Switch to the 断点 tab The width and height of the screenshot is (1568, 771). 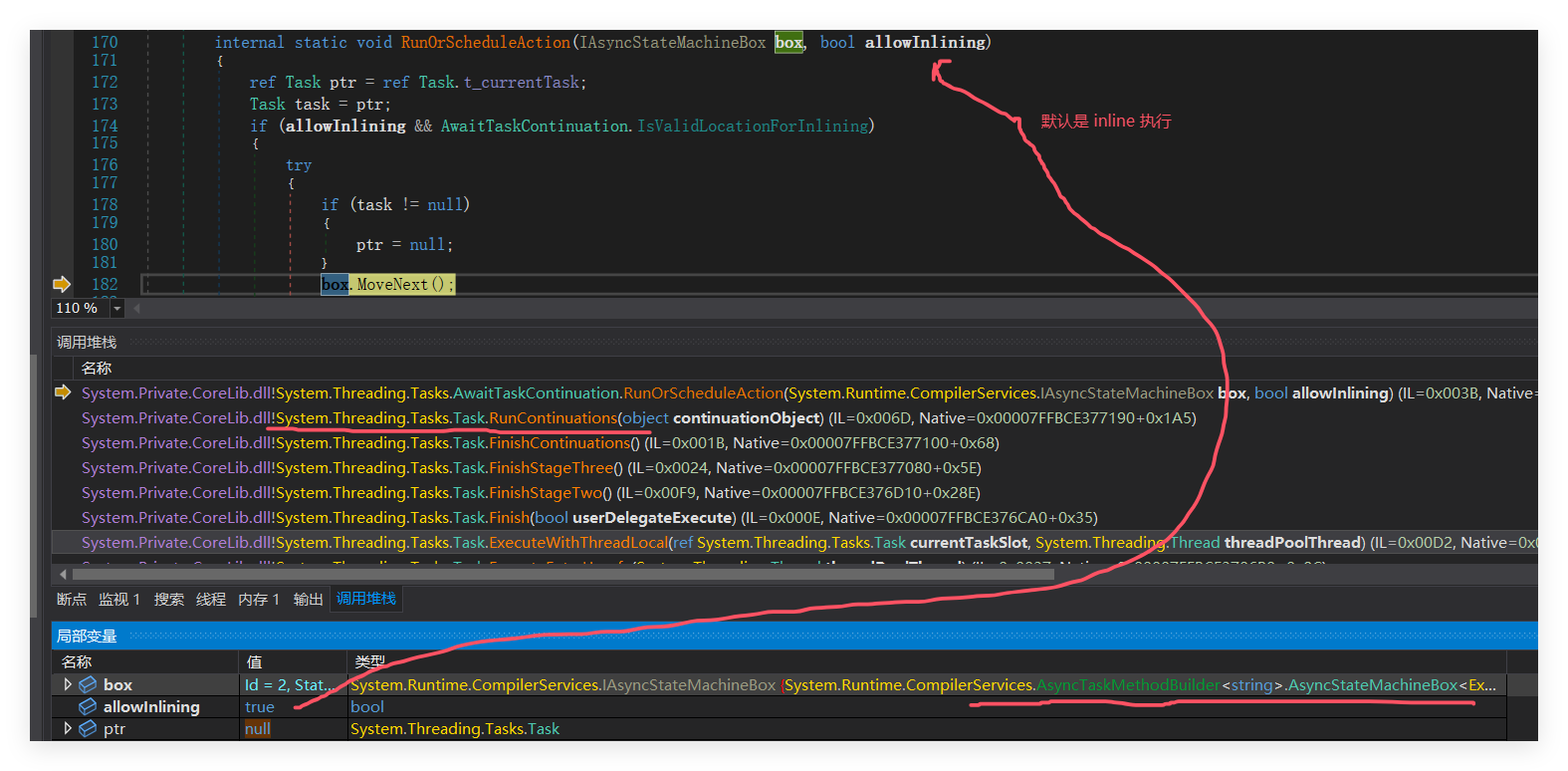pos(72,599)
